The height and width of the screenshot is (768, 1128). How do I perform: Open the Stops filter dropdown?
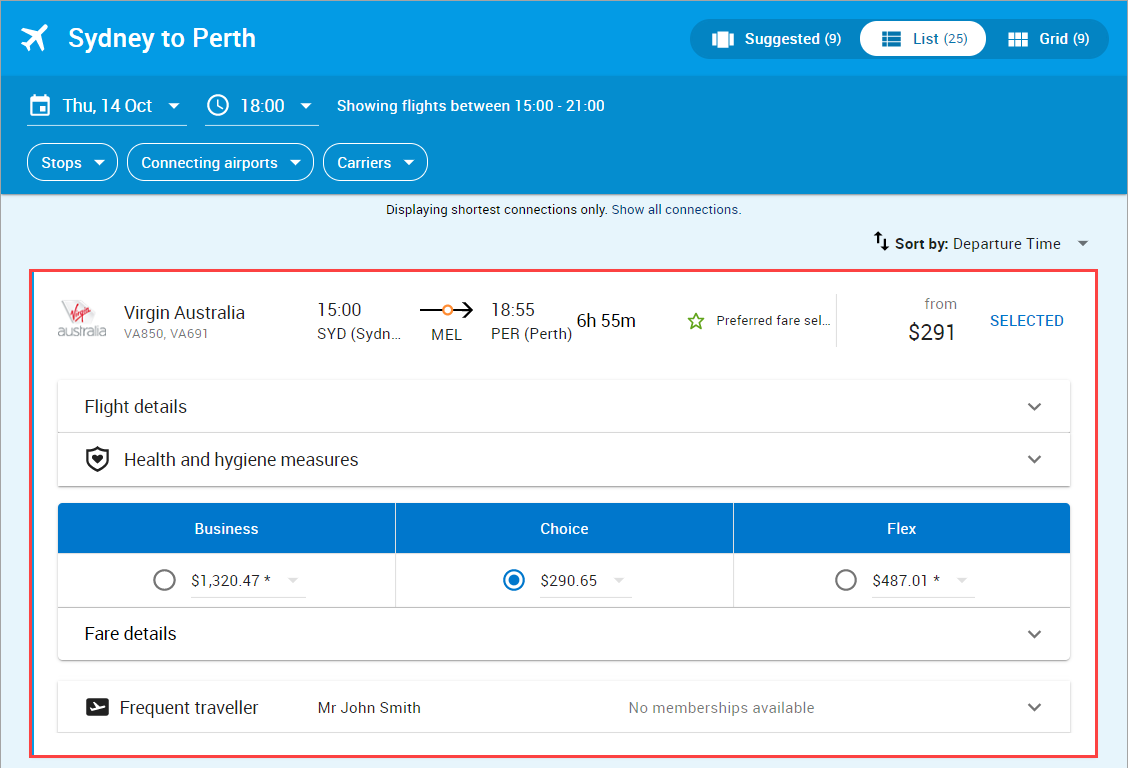pos(72,163)
